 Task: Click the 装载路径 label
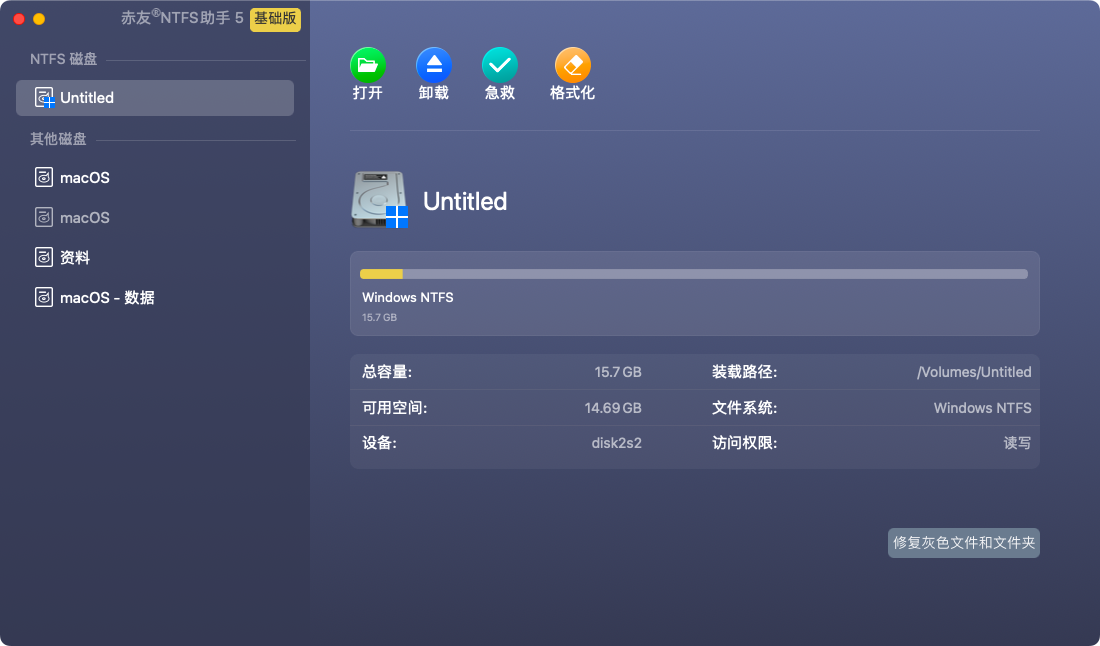[x=744, y=372]
